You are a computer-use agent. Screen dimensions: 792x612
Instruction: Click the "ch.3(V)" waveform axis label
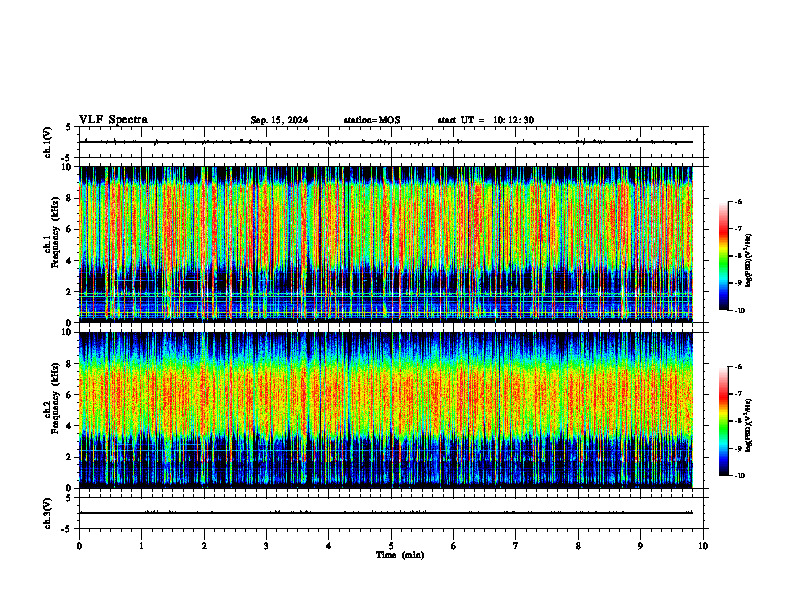(x=48, y=513)
